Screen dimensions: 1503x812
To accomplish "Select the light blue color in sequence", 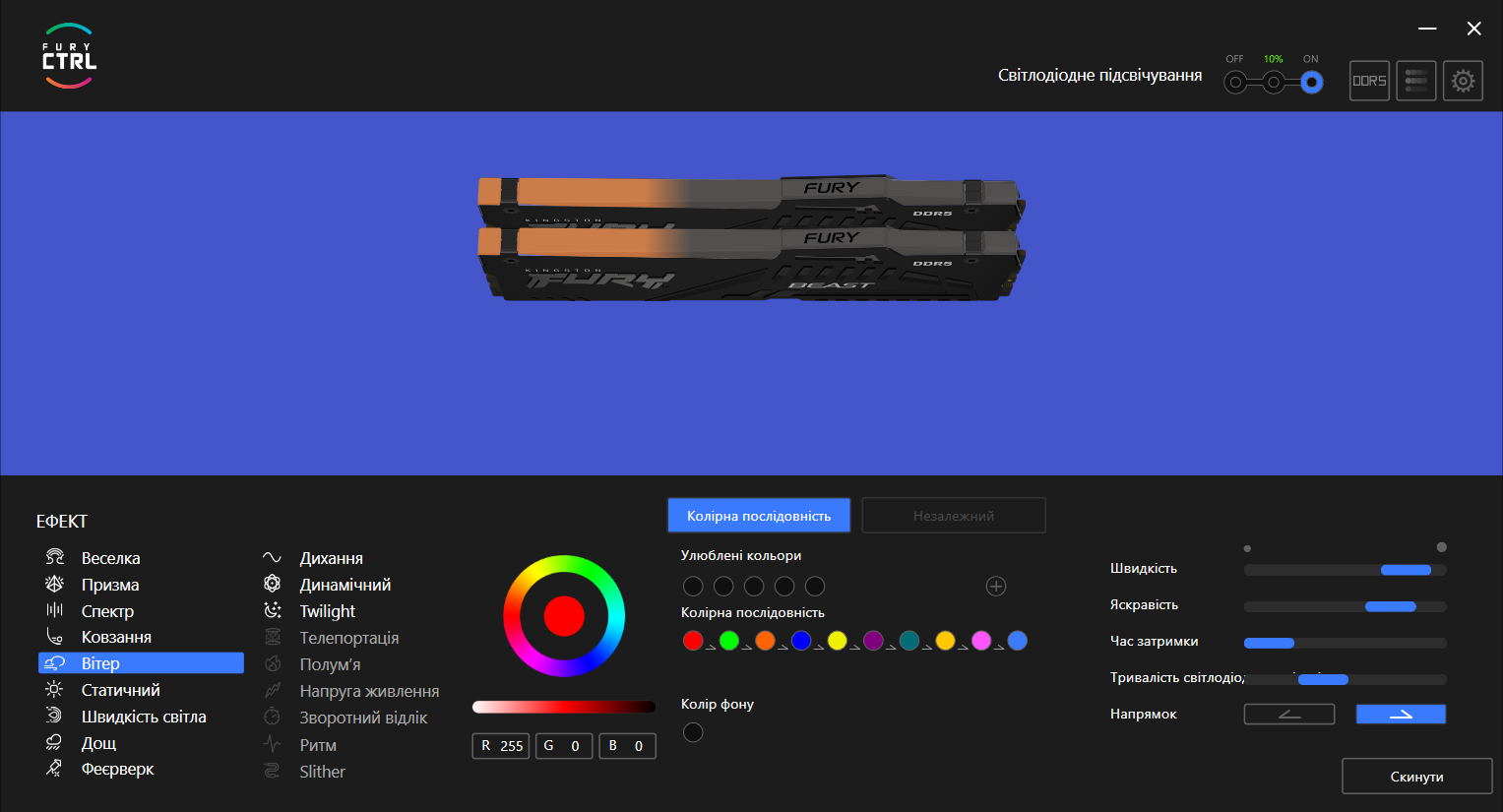I will [x=1018, y=641].
